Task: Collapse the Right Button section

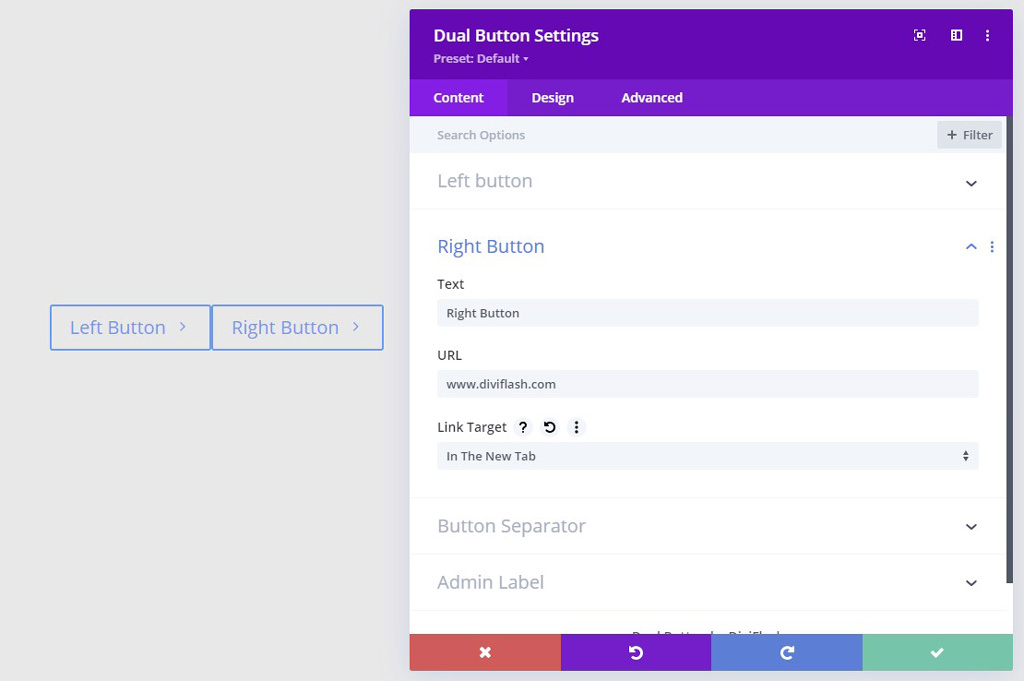Action: pyautogui.click(x=971, y=247)
